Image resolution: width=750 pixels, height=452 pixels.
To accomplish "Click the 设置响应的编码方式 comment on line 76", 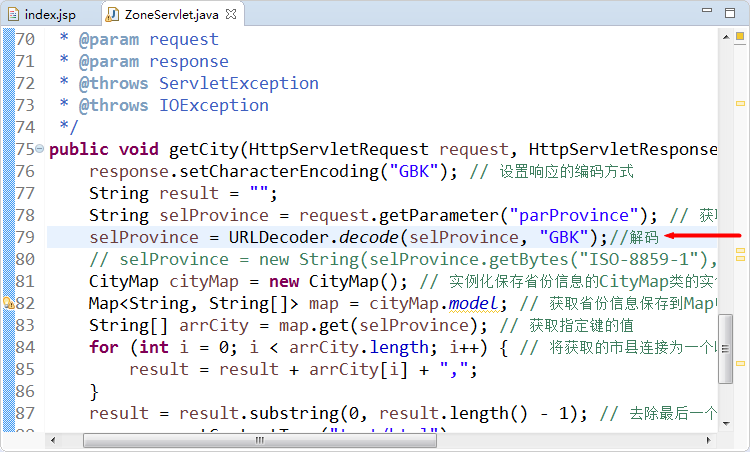I will tap(566, 171).
